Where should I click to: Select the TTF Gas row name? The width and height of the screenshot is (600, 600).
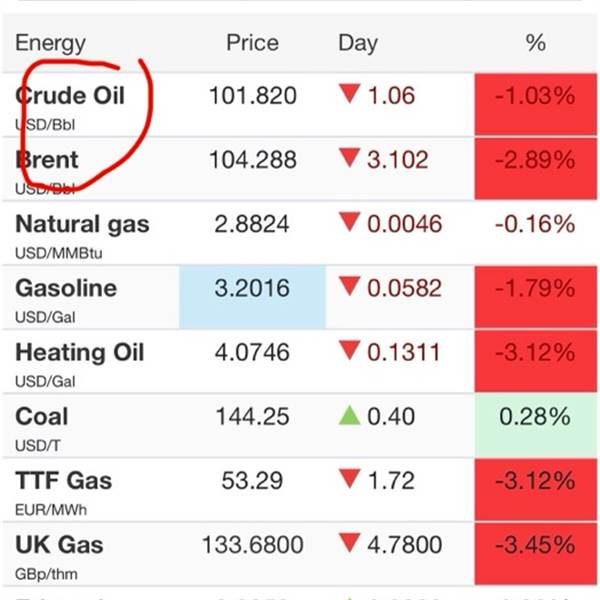pos(64,480)
